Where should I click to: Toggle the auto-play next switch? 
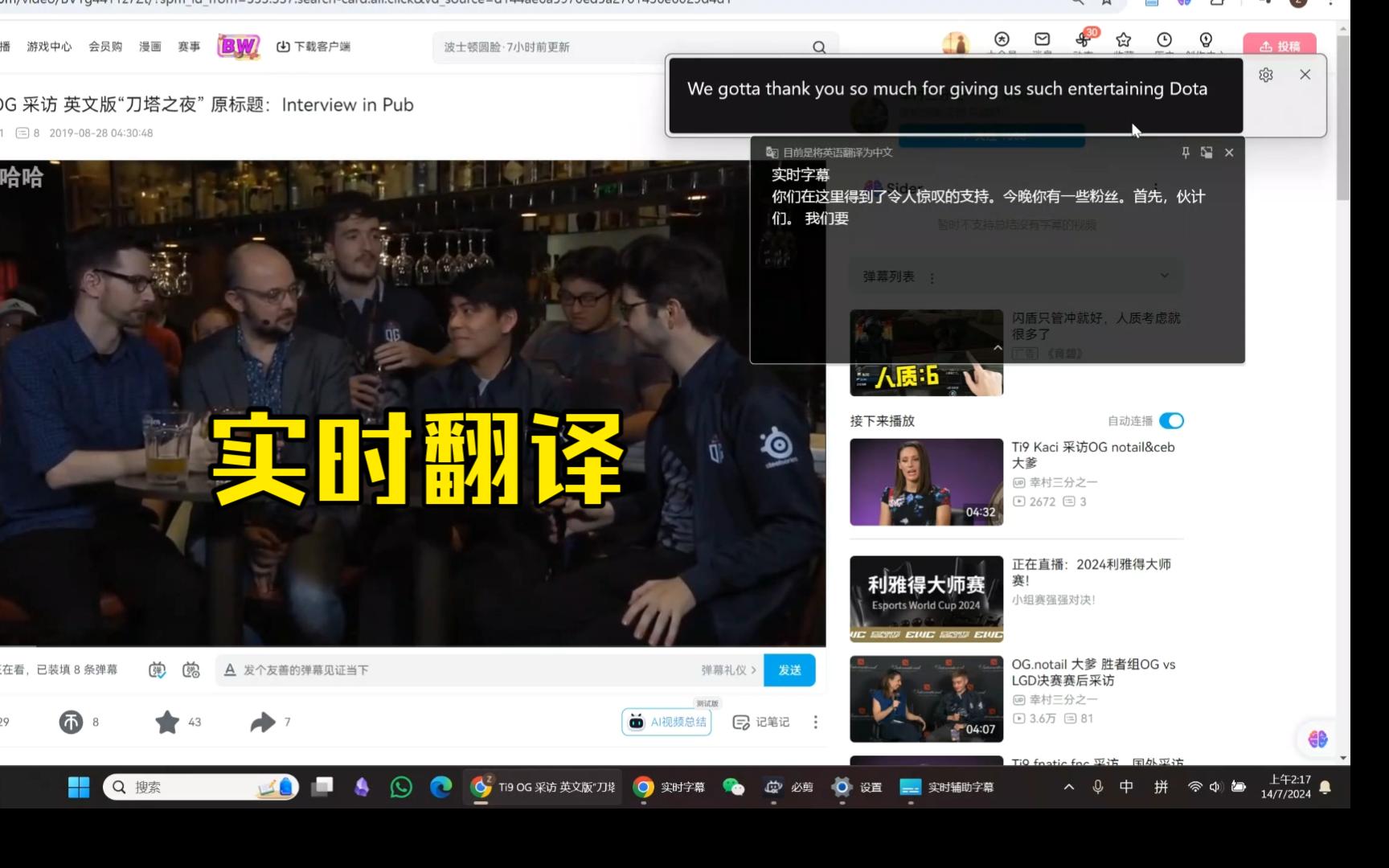click(1171, 420)
